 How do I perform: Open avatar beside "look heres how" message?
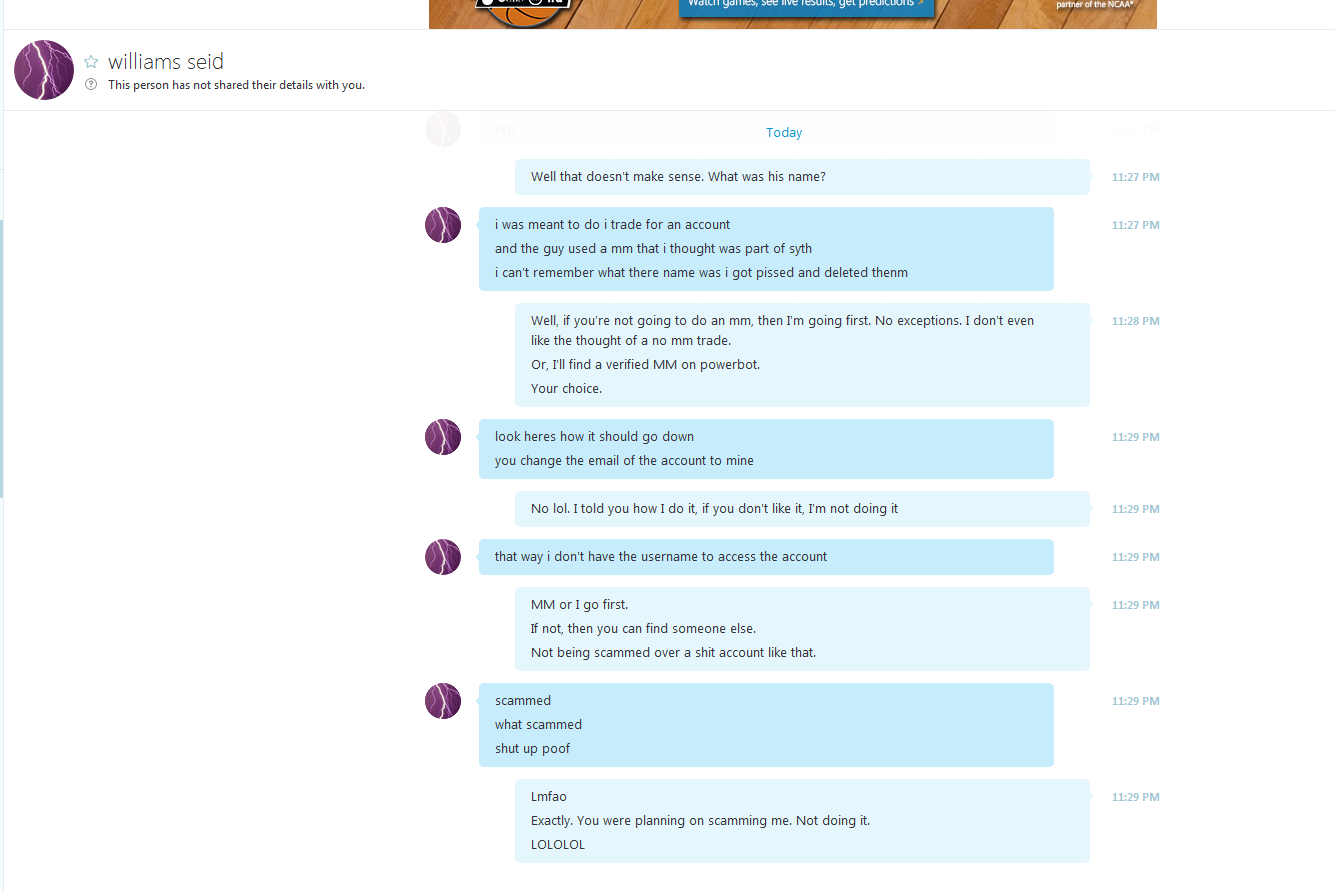[443, 437]
